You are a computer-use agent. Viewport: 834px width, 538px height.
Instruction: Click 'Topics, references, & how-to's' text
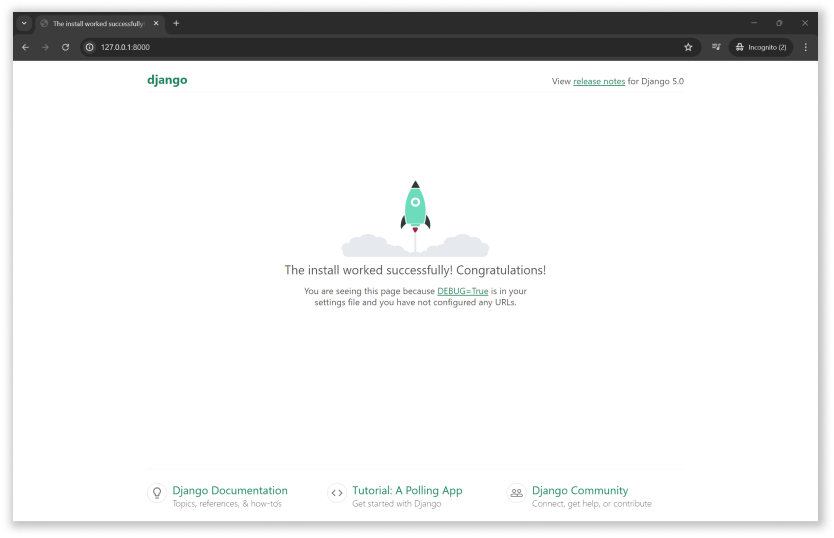click(227, 504)
